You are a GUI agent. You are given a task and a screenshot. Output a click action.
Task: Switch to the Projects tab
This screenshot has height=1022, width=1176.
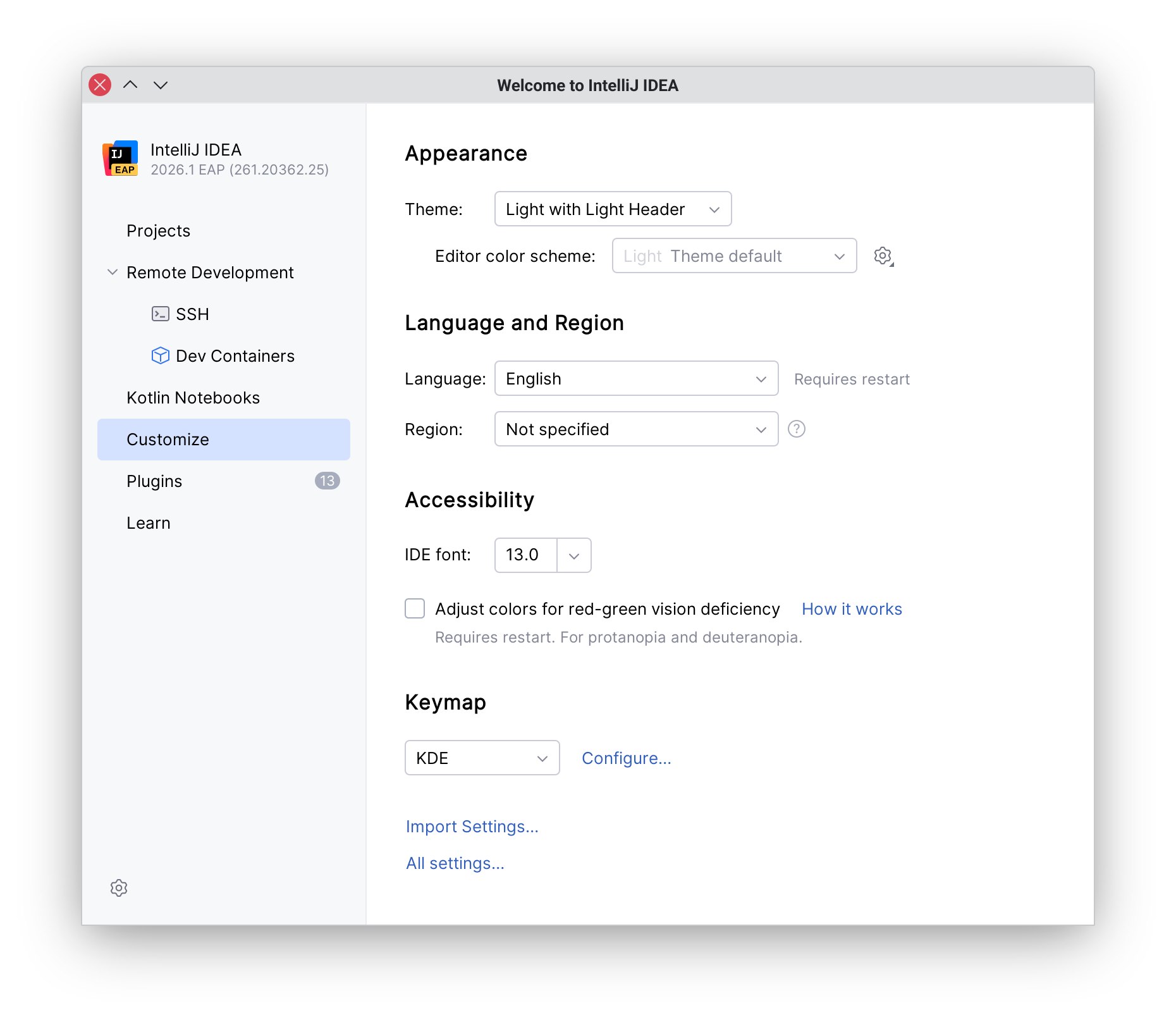(158, 231)
